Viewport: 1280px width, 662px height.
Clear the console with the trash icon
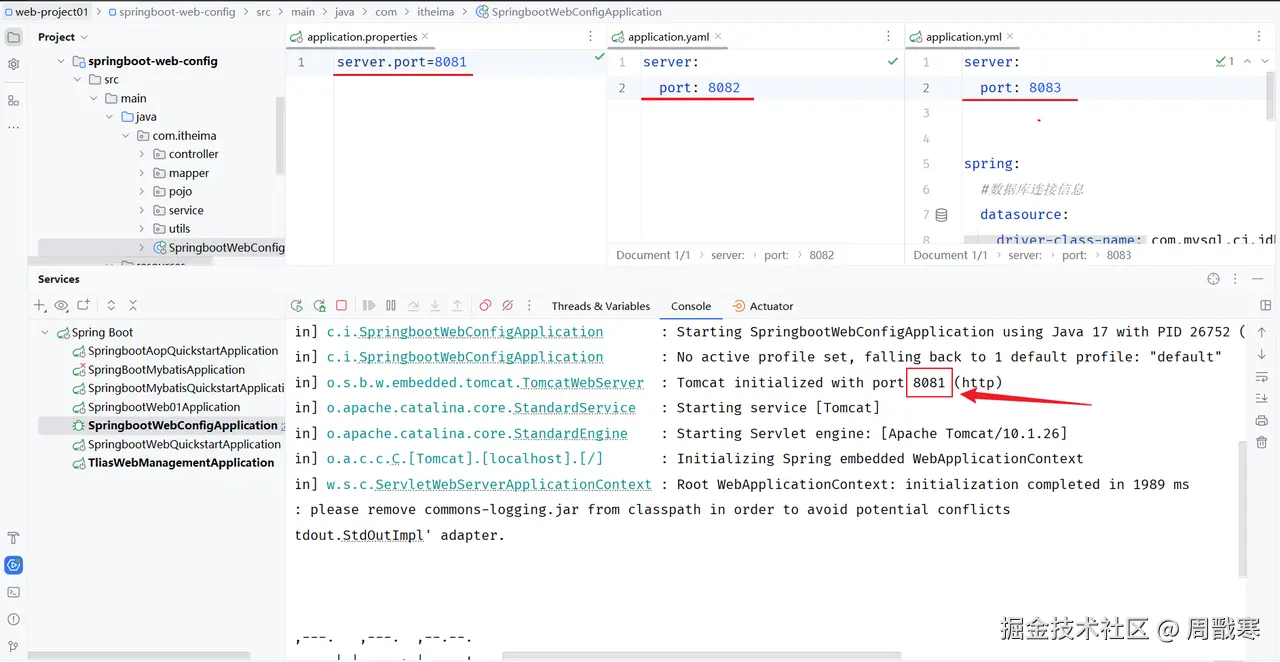coord(1262,442)
